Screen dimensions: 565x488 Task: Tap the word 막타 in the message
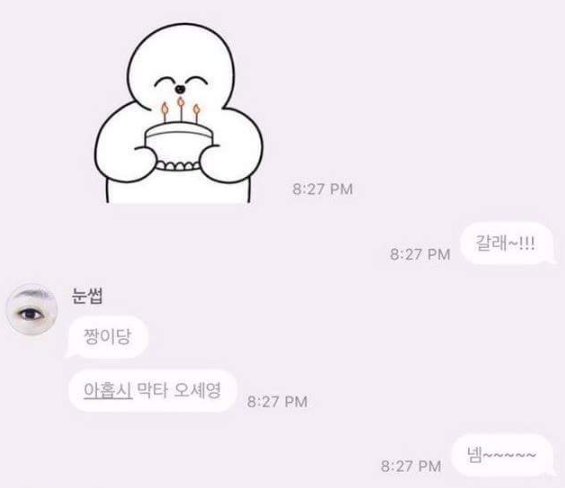point(153,390)
